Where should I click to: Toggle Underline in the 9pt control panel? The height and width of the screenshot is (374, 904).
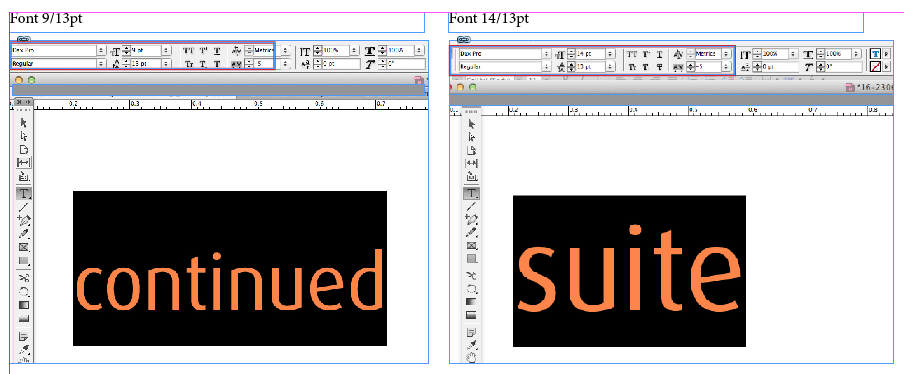click(x=217, y=51)
